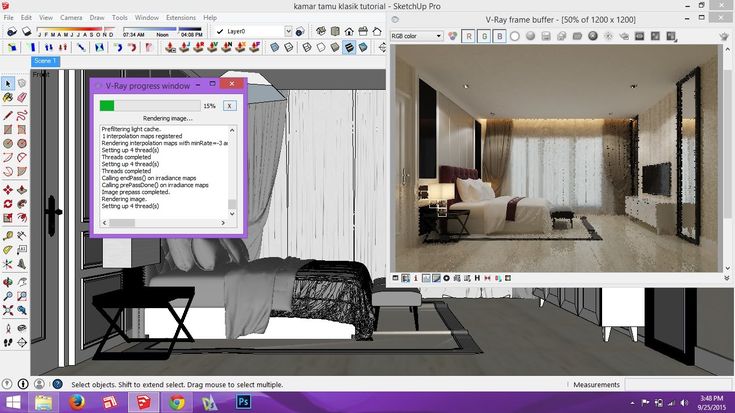Viewport: 735px width, 413px height.
Task: Select the Zoom magnifier tool
Action: [8, 296]
